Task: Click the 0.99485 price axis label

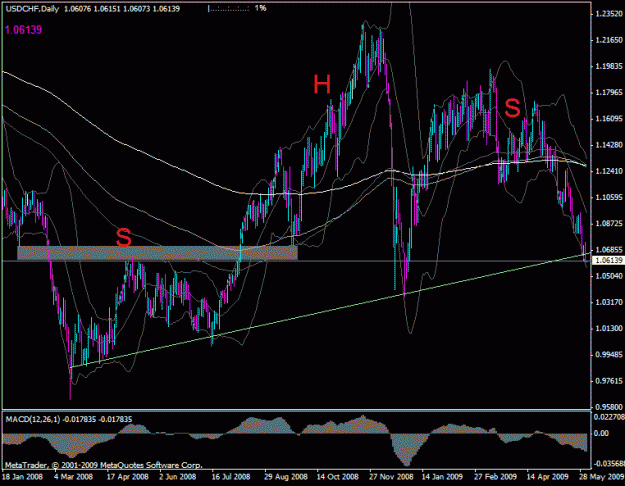Action: click(609, 355)
